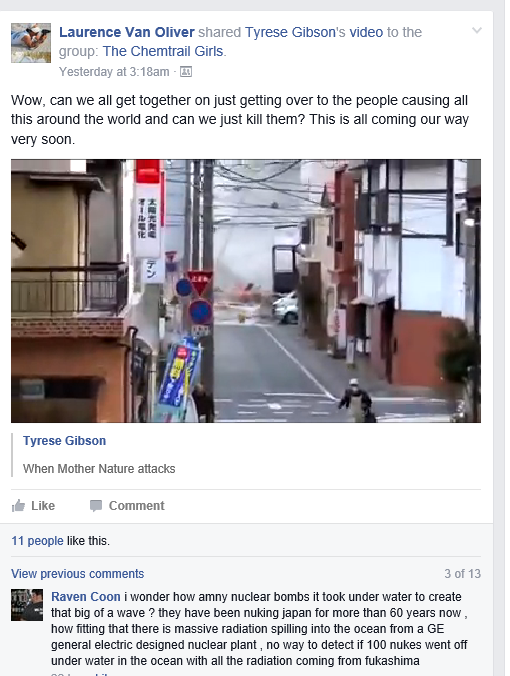Expand the post options chevron
Image resolution: width=510 pixels, height=676 pixels.
point(477,30)
